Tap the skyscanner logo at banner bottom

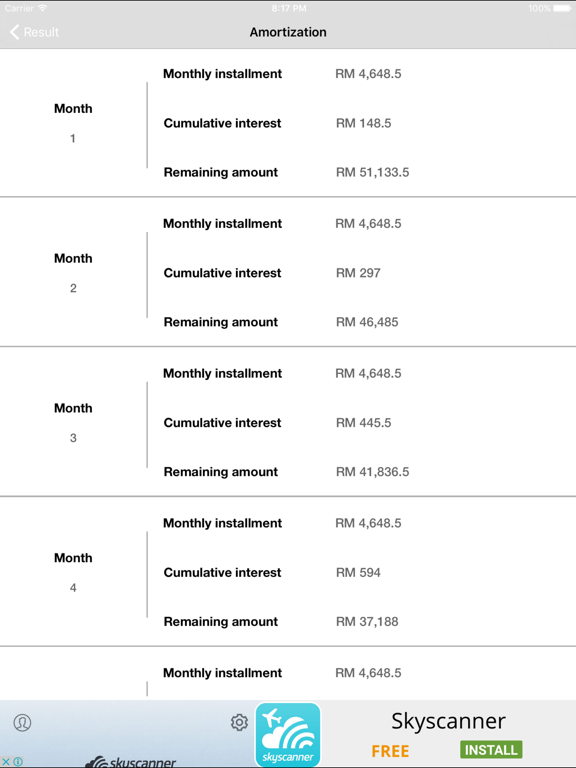pos(130,762)
